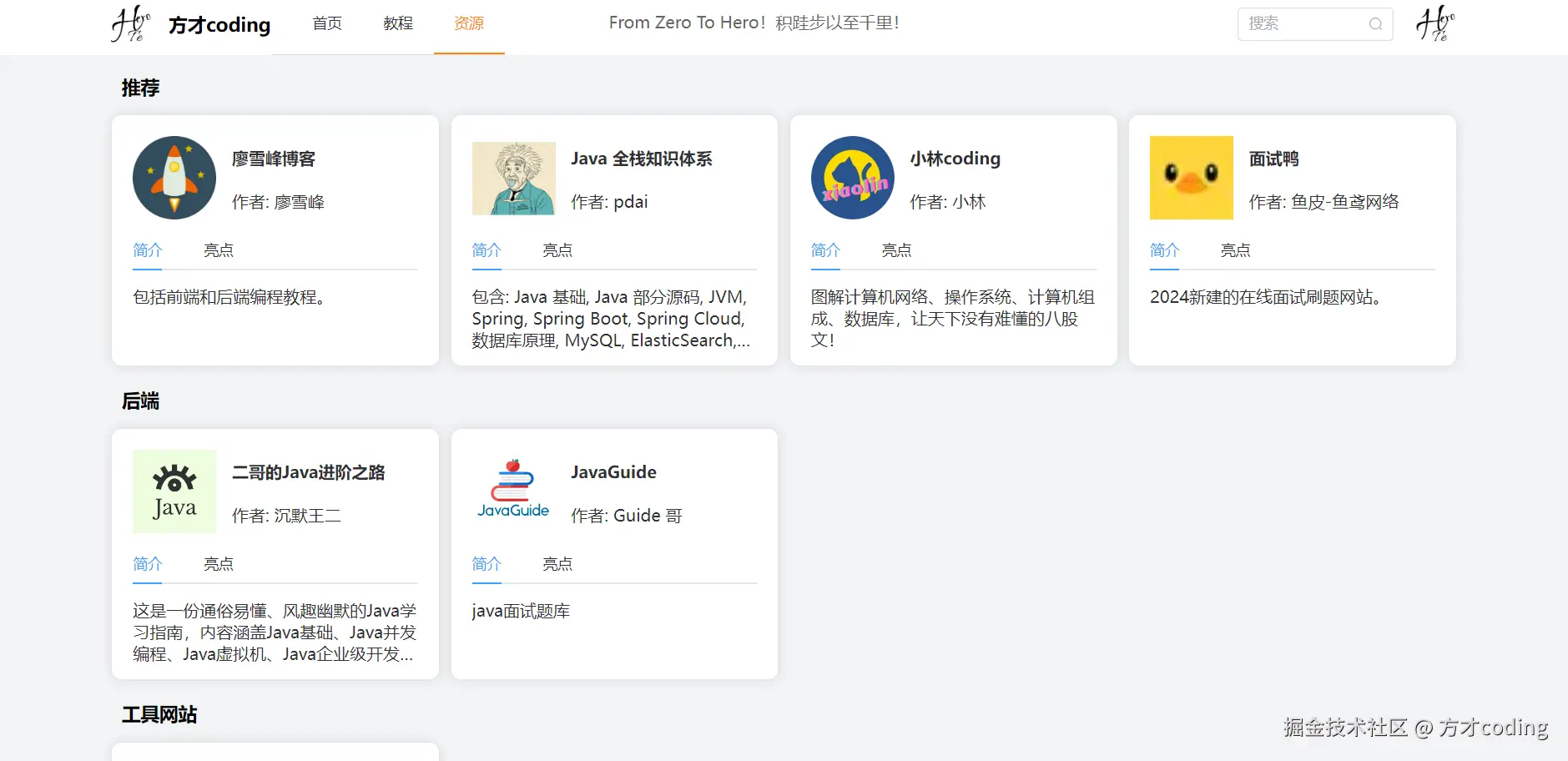Click author text 作者: 小林
Image resolution: width=1568 pixels, height=761 pixels.
coord(948,202)
